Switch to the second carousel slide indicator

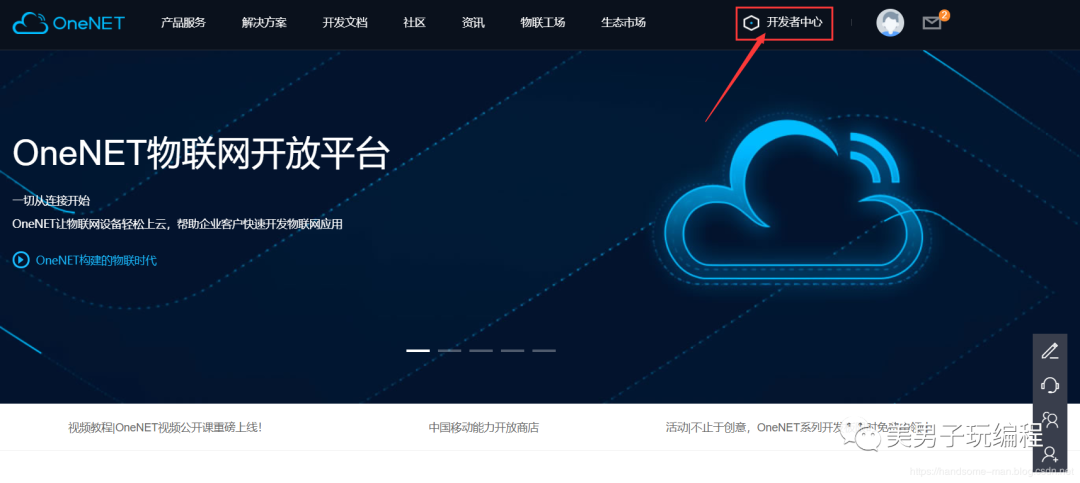449,350
